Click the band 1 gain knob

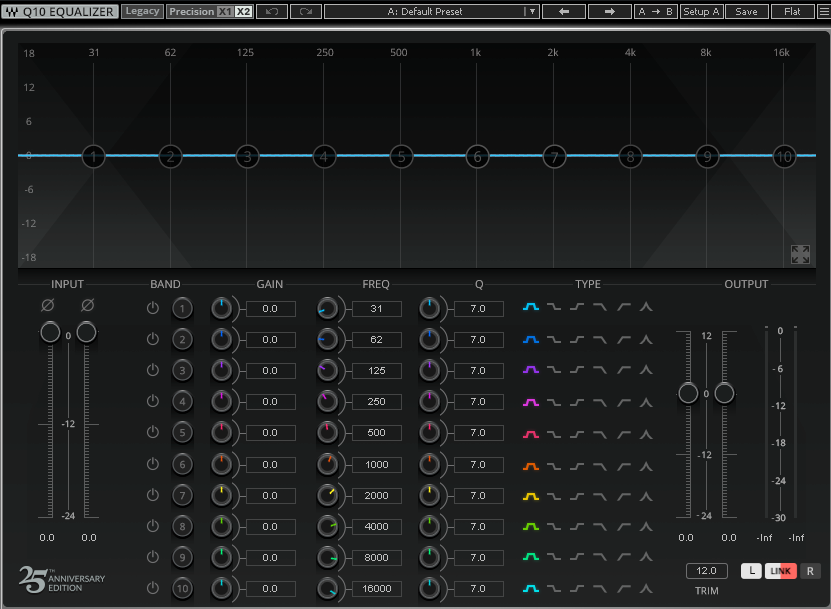click(x=222, y=308)
